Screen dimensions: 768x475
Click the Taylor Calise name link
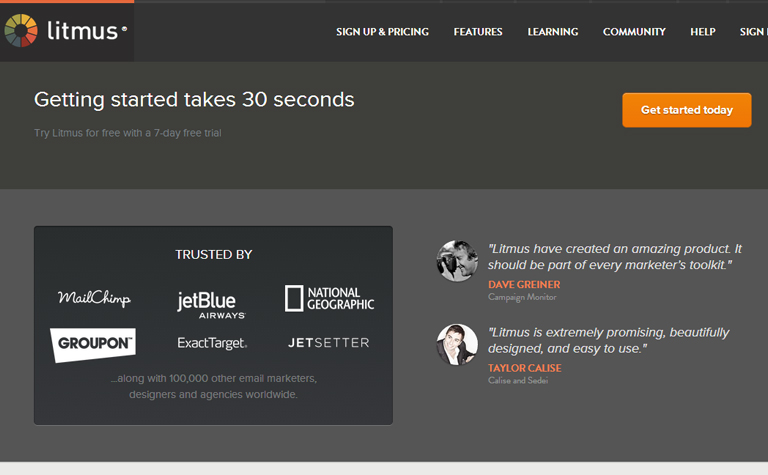(x=524, y=368)
